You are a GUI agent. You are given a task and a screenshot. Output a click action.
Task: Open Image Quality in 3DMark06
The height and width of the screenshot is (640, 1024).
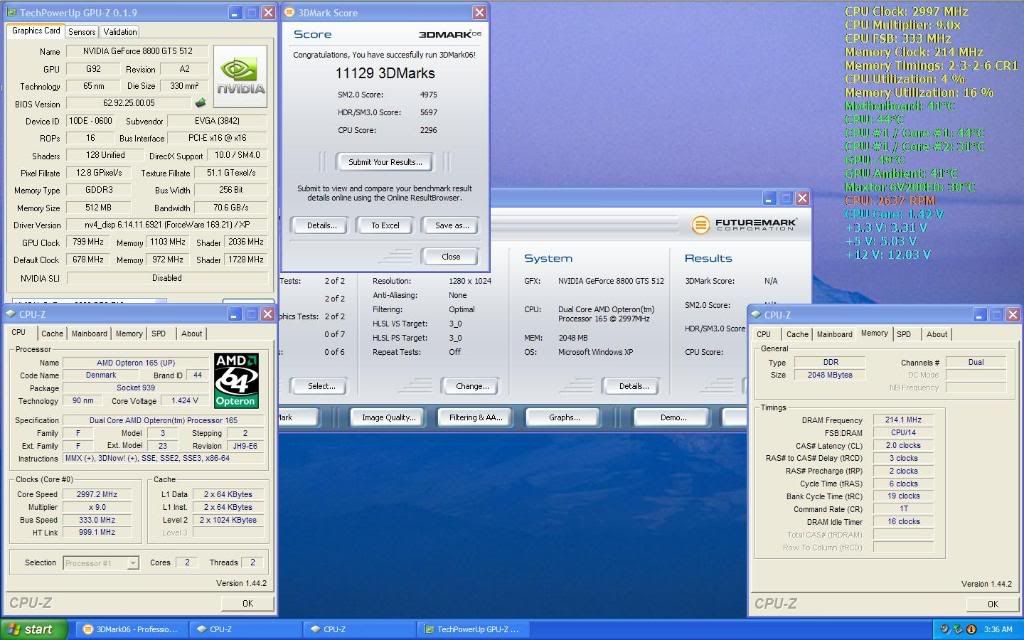(x=389, y=417)
